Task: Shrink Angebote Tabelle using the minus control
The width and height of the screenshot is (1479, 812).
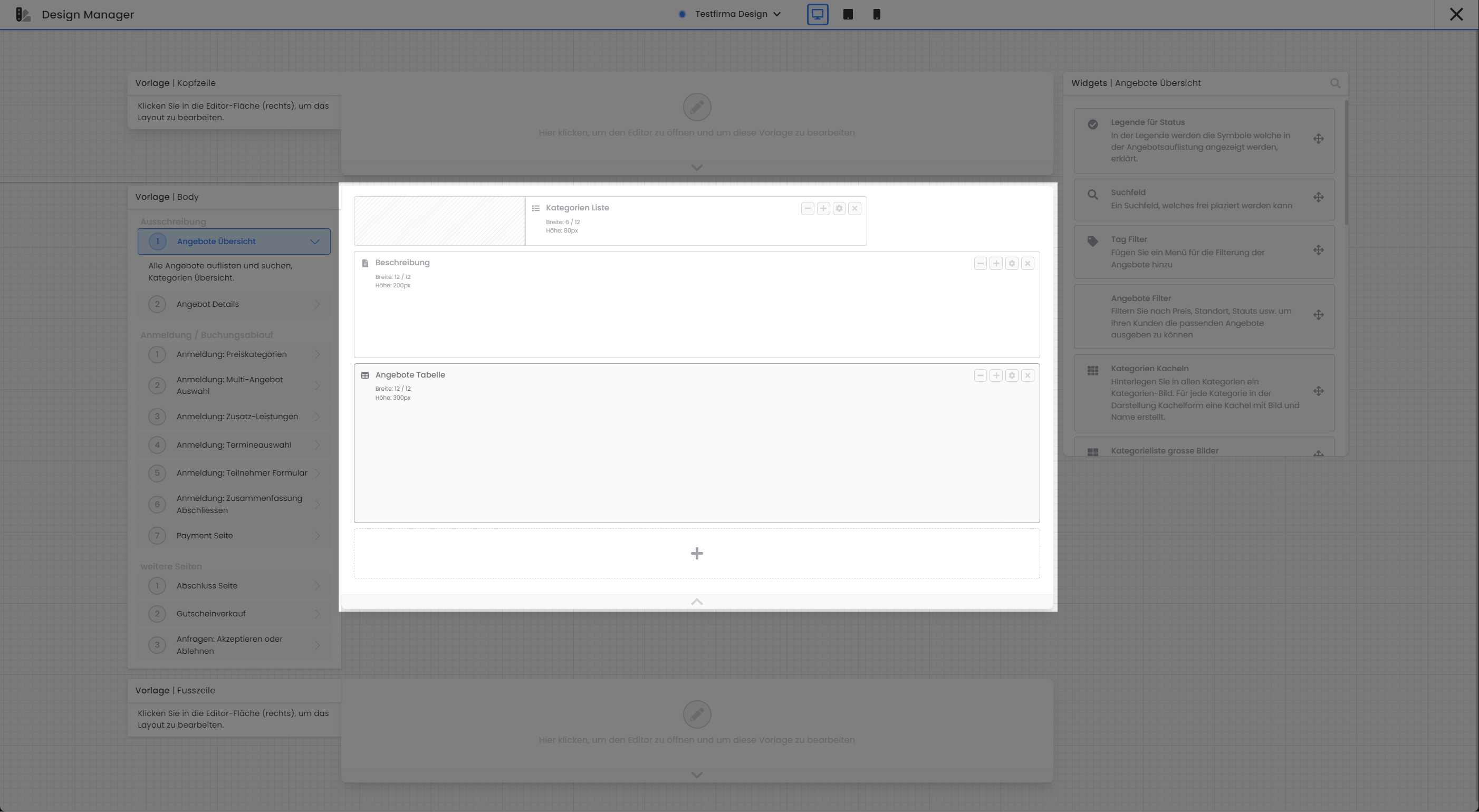Action: (980, 375)
